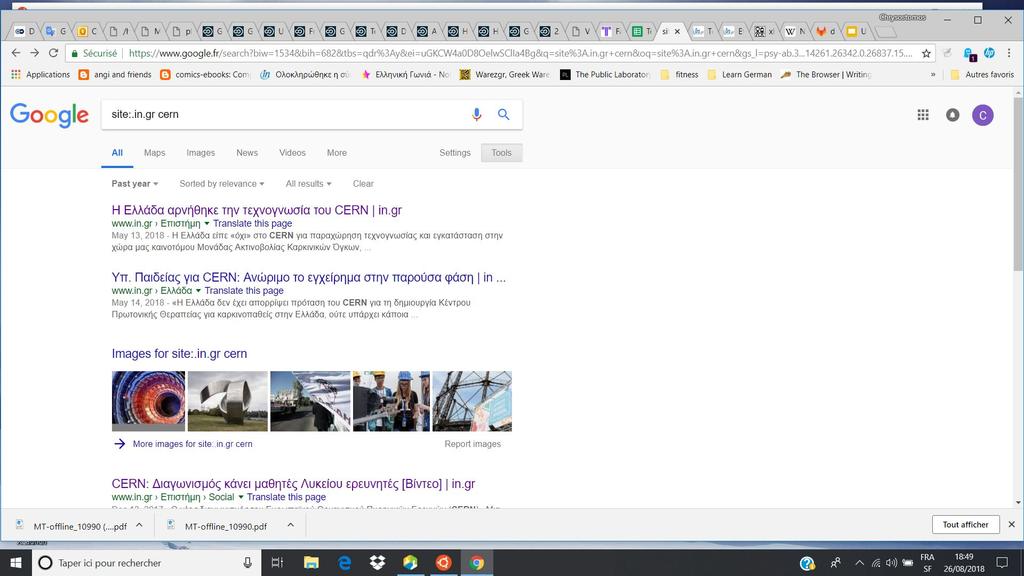Open the Google apps grid

point(923,115)
